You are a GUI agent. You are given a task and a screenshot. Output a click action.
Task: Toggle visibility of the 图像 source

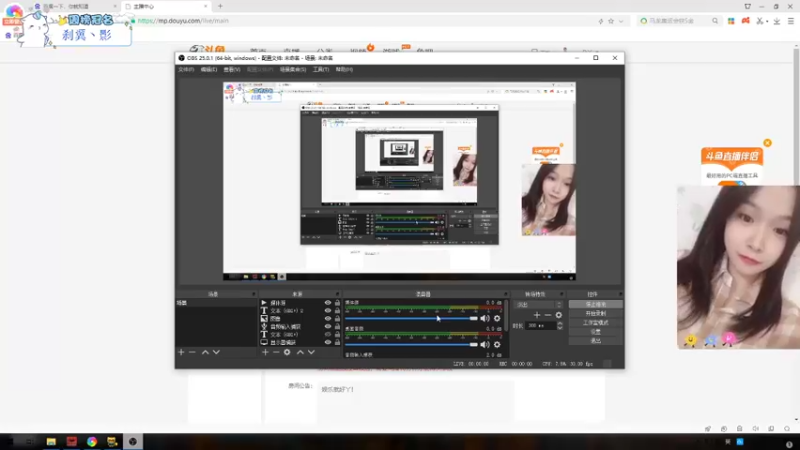(x=328, y=318)
